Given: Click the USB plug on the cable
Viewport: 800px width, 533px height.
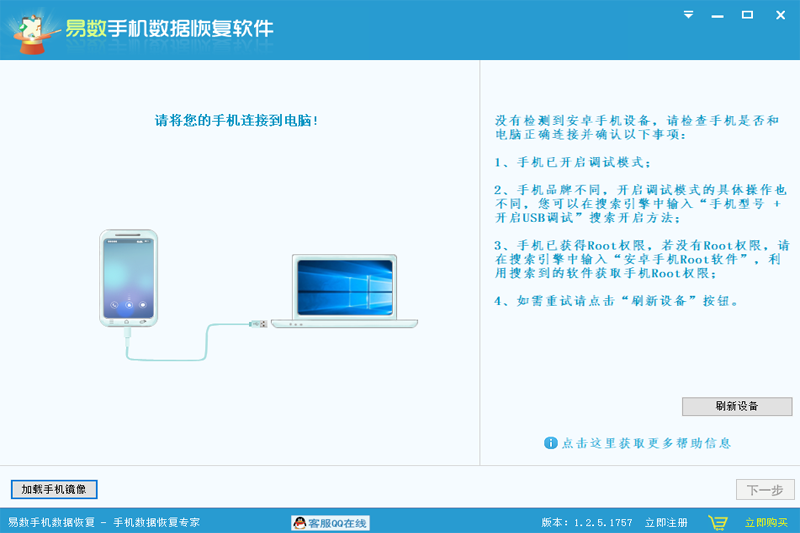Looking at the screenshot, I should click(x=258, y=323).
